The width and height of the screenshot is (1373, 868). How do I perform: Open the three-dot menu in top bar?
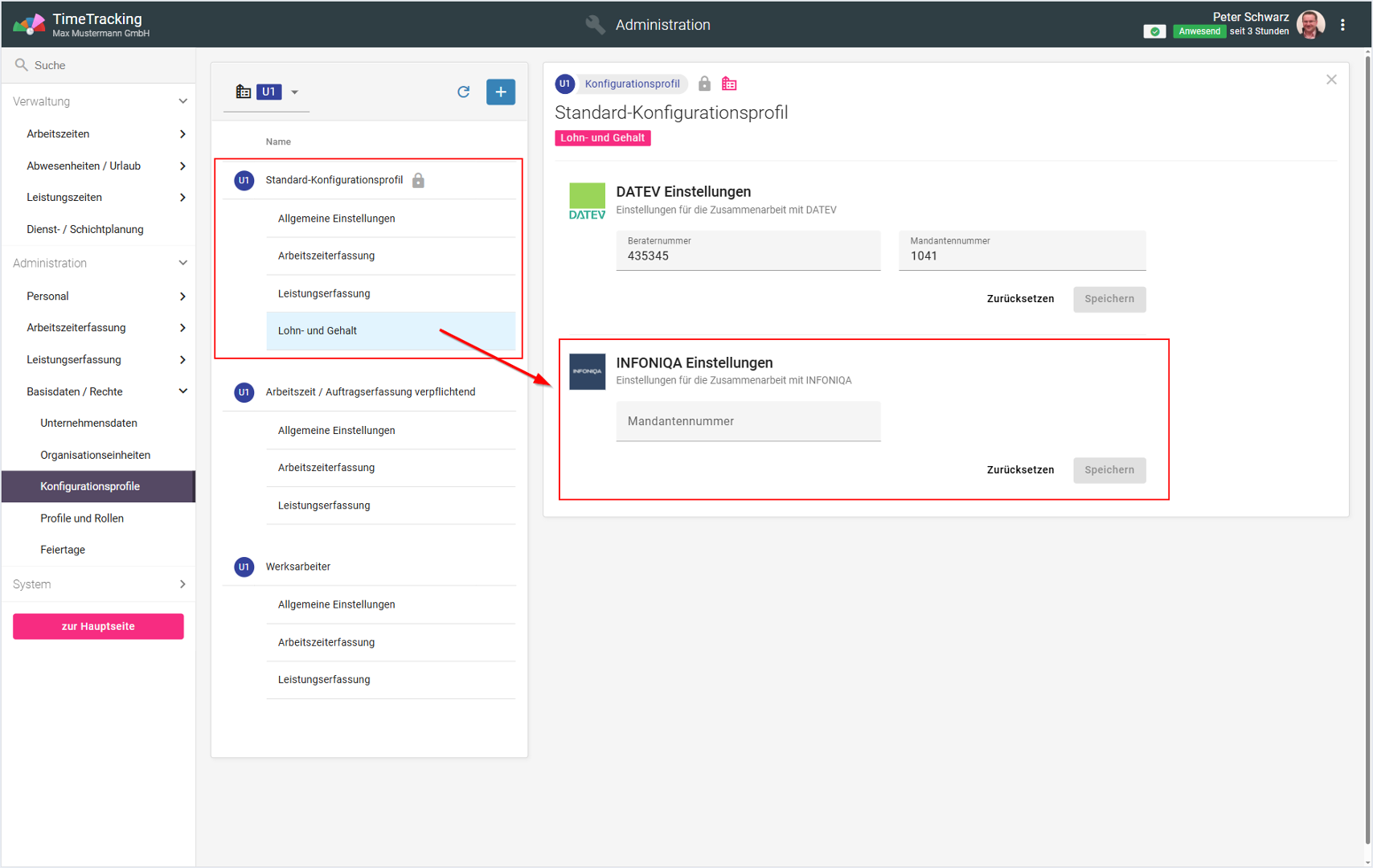point(1342,25)
